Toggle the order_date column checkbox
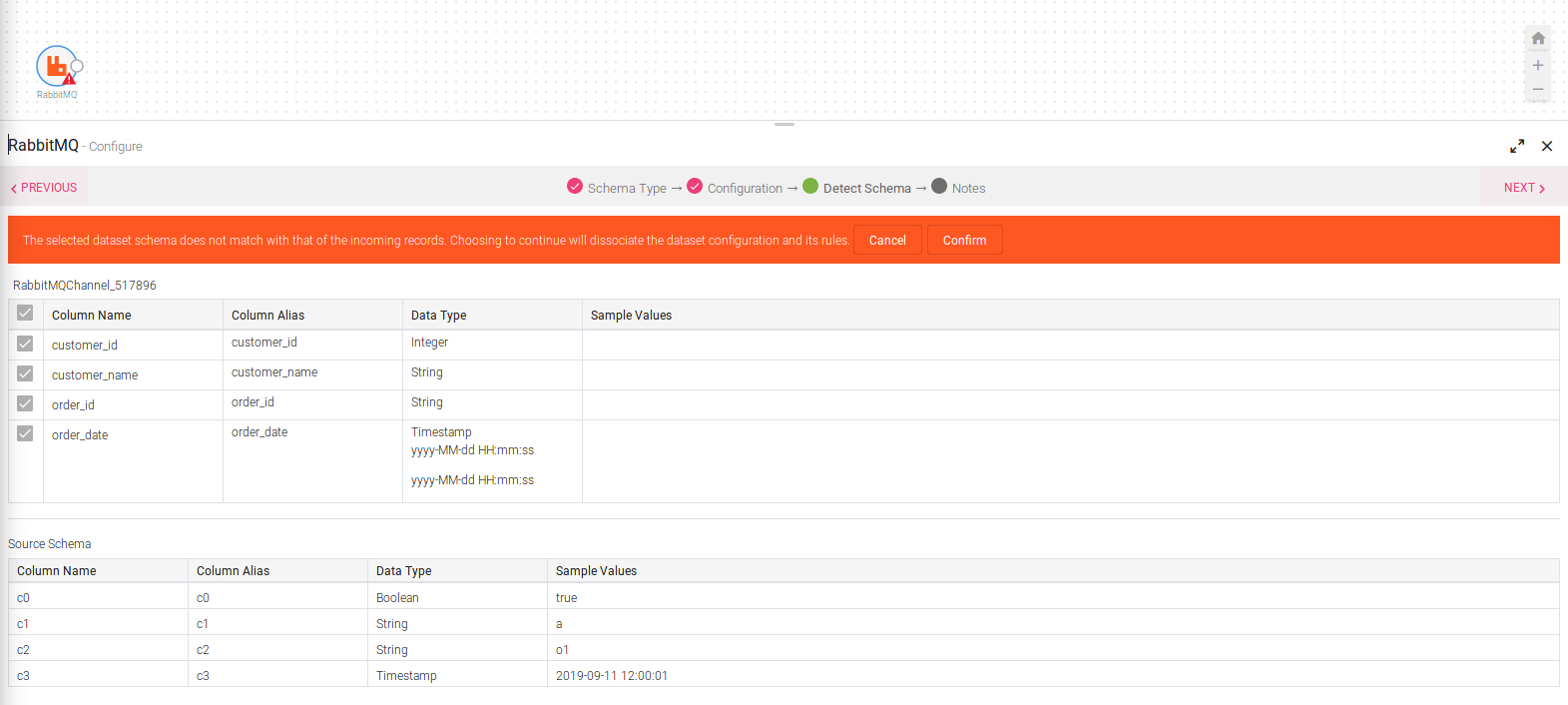This screenshot has height=705, width=1568. (25, 433)
